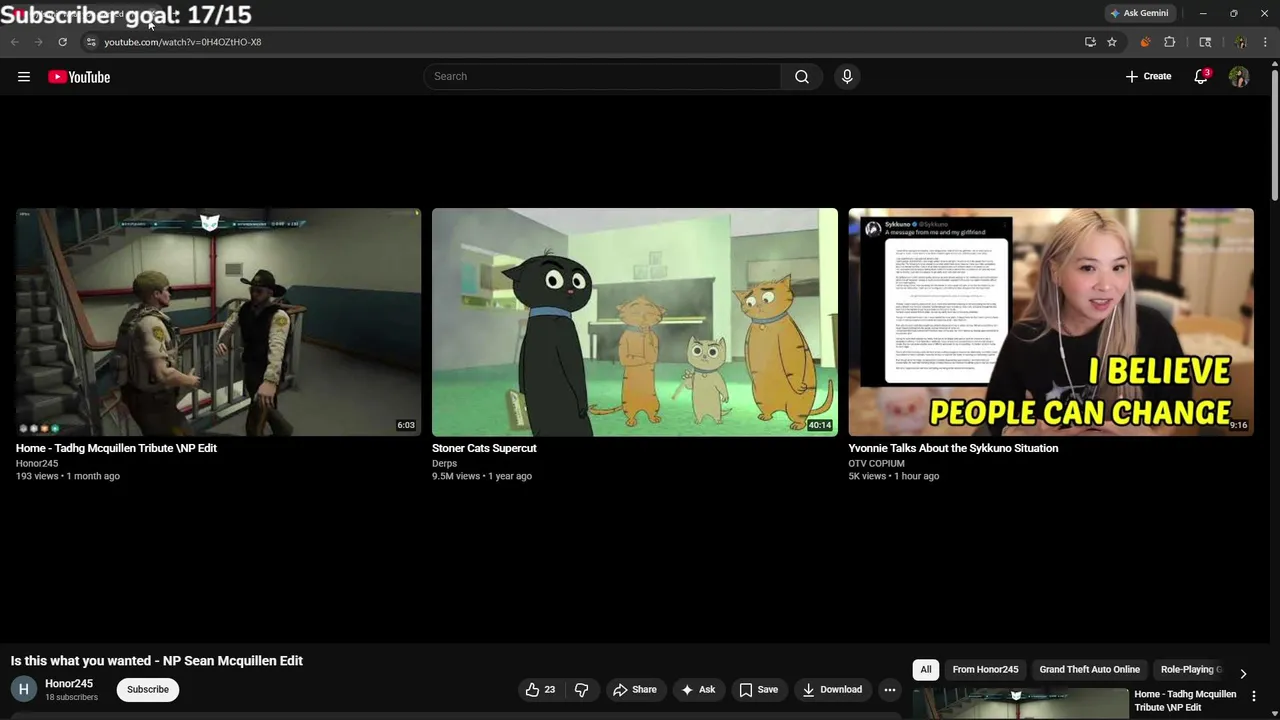This screenshot has width=1280, height=720.
Task: Open the Chrome three-dot menu
Action: tap(1265, 42)
